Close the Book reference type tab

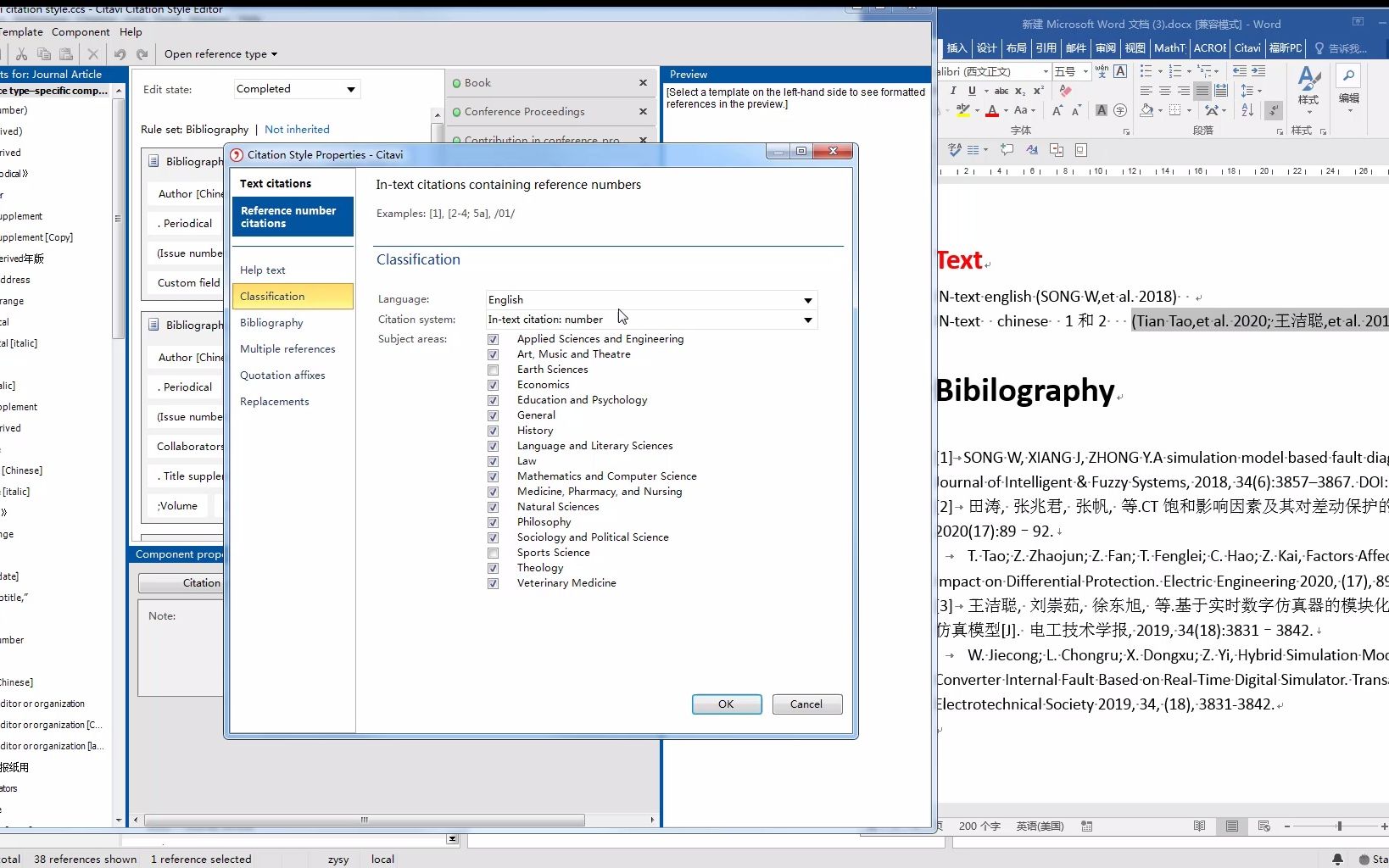[x=643, y=83]
